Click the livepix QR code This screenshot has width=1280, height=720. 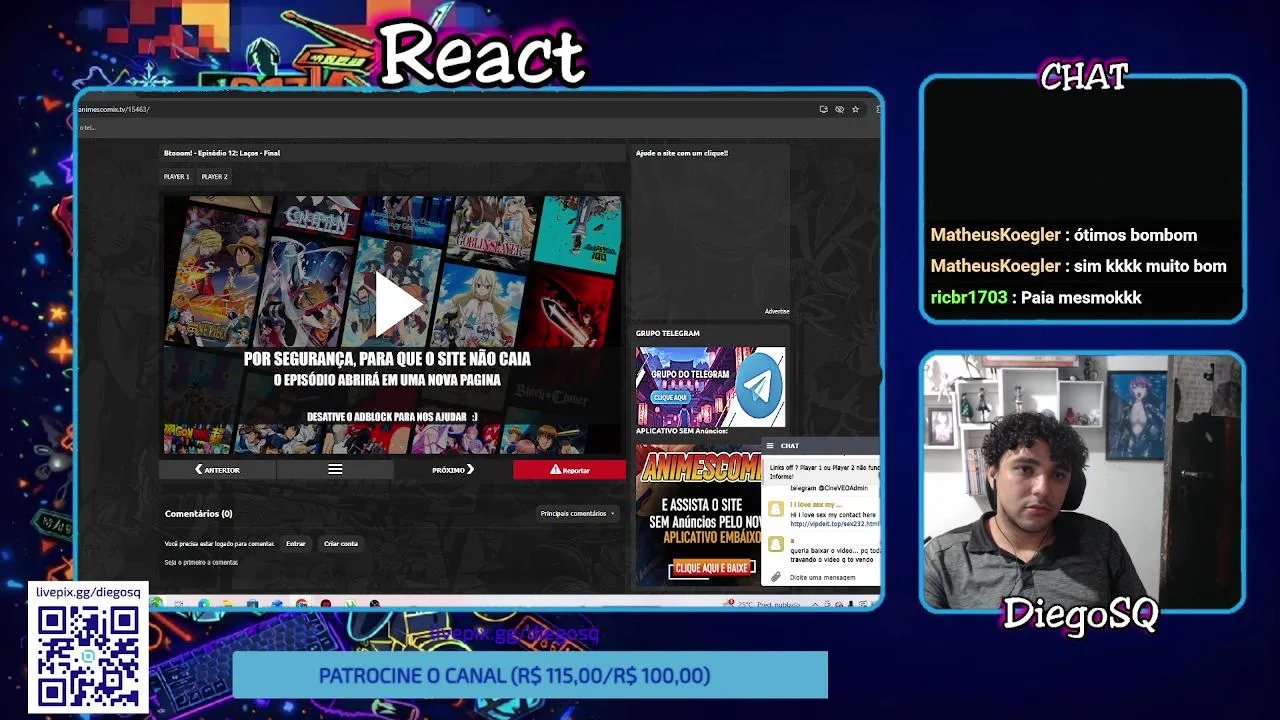[x=88, y=657]
